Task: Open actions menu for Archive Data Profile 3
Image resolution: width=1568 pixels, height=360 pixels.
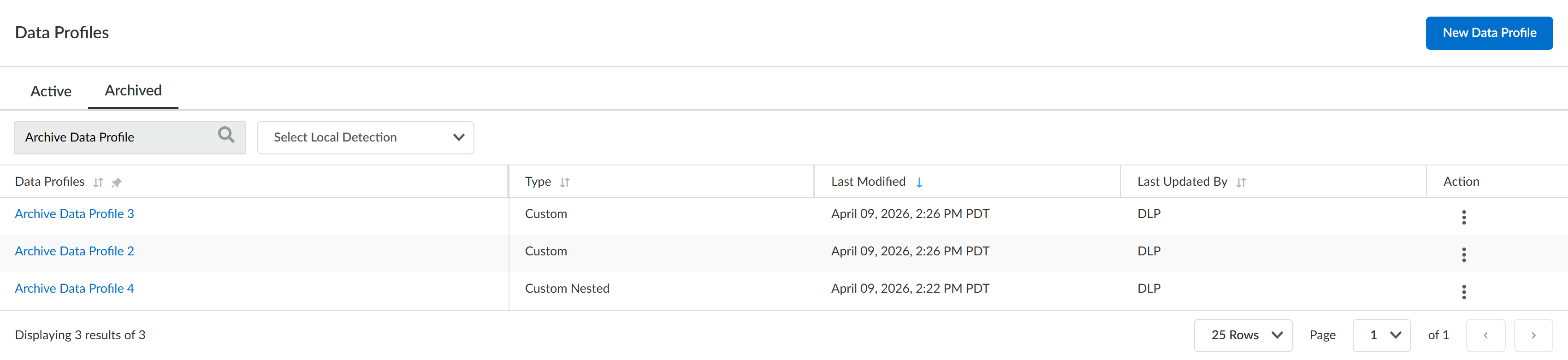Action: (1463, 217)
